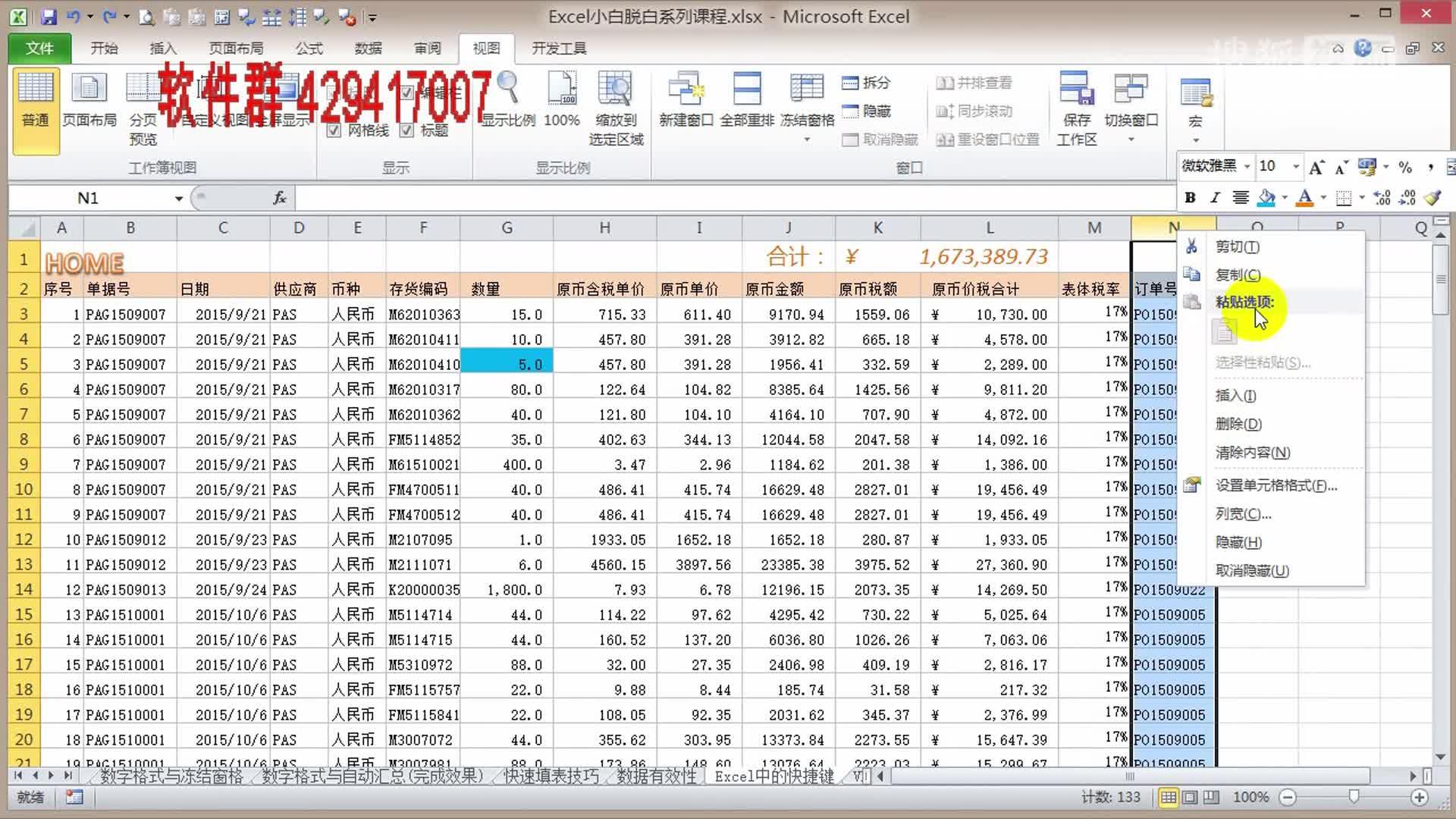The width and height of the screenshot is (1456, 819).
Task: Toggle bold formatting in the font group
Action: pyautogui.click(x=1190, y=198)
